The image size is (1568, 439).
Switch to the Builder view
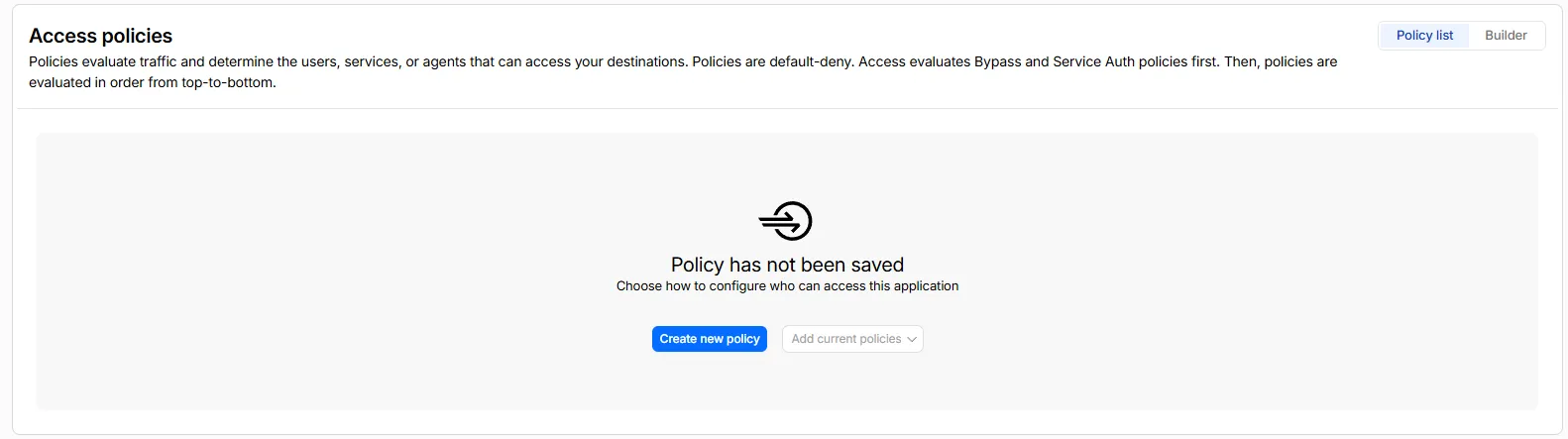point(1506,35)
